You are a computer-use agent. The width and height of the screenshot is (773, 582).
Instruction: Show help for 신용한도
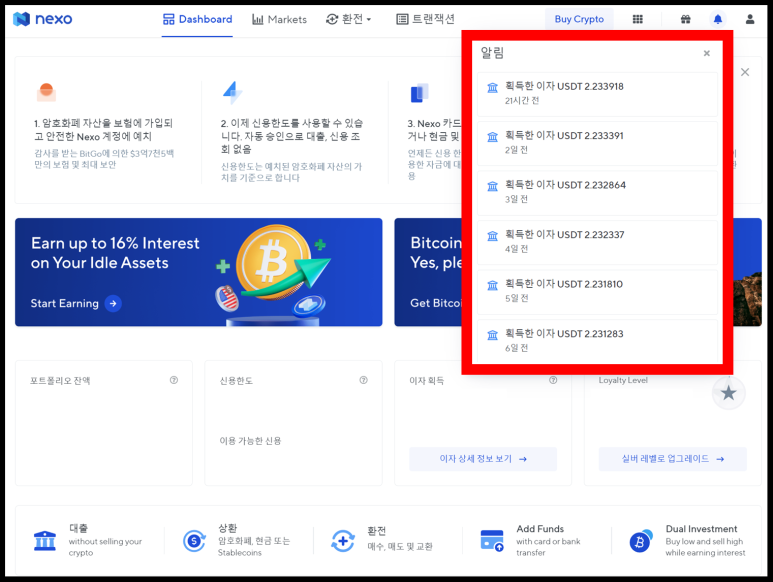(x=363, y=380)
